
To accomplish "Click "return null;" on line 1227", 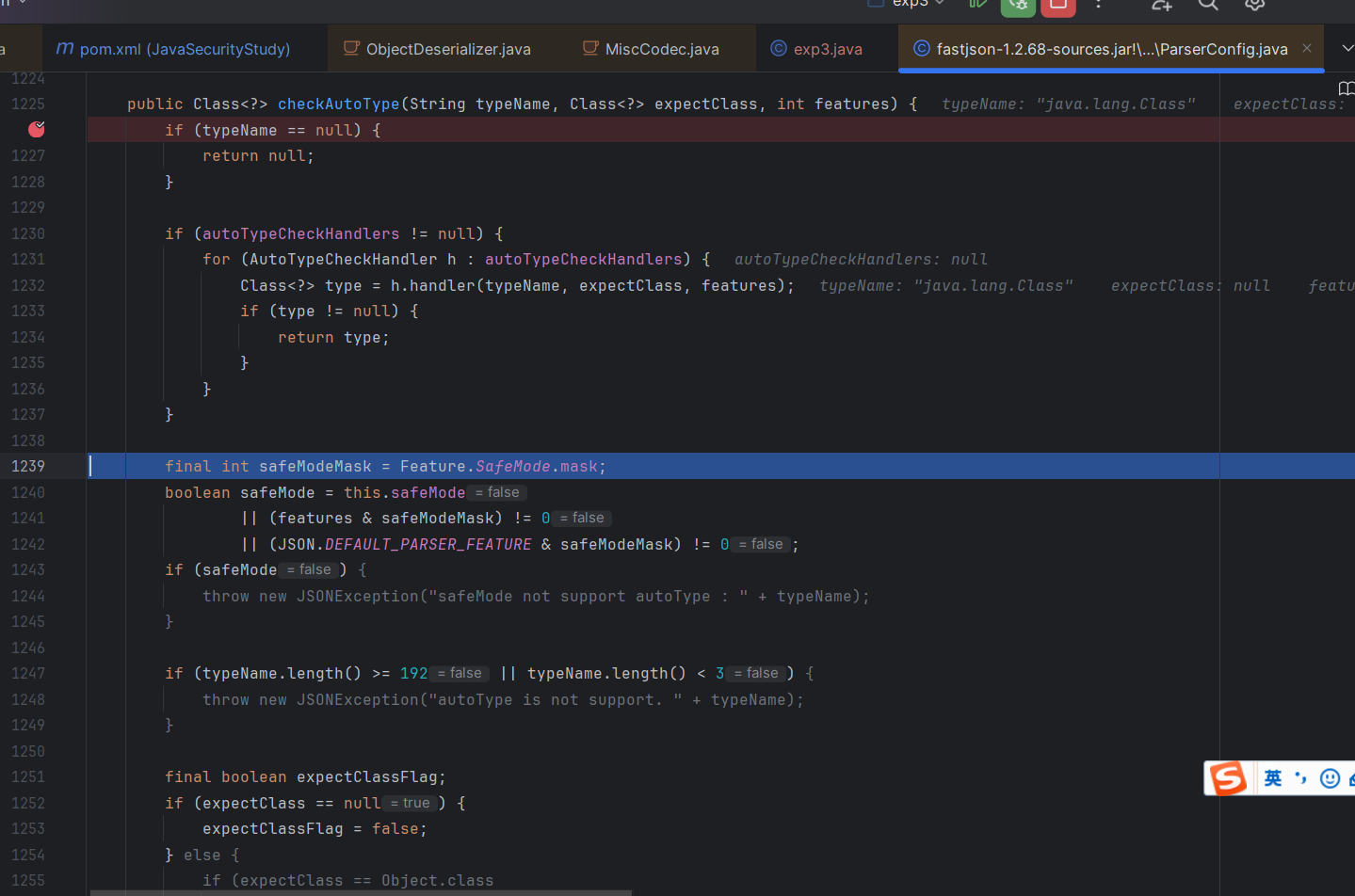I will pyautogui.click(x=258, y=155).
